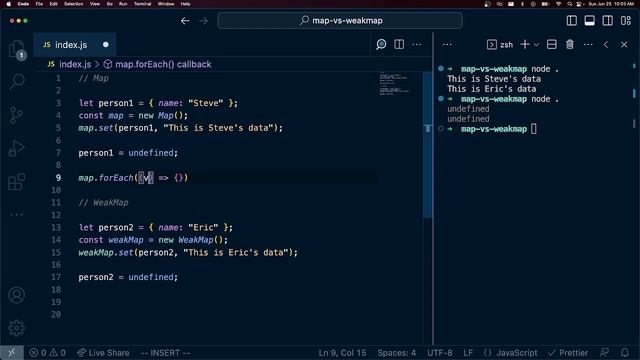Image resolution: width=640 pixels, height=360 pixels.
Task: Click the "// WeakMap" comment line
Action: (103, 202)
